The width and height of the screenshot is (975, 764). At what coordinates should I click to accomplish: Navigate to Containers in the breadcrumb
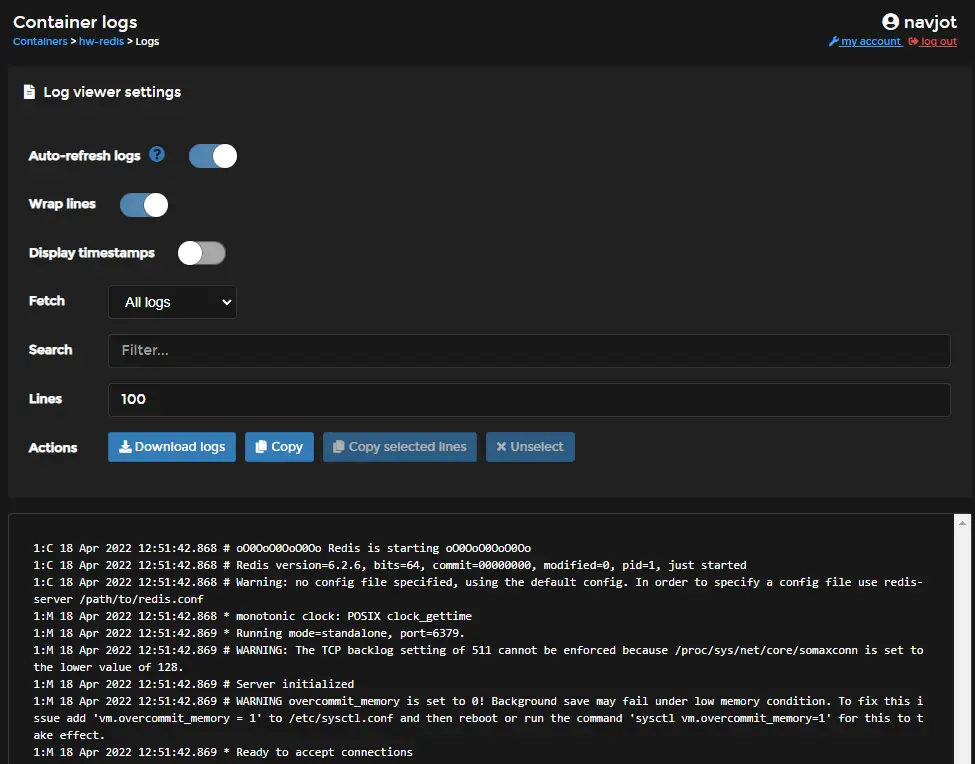38,41
